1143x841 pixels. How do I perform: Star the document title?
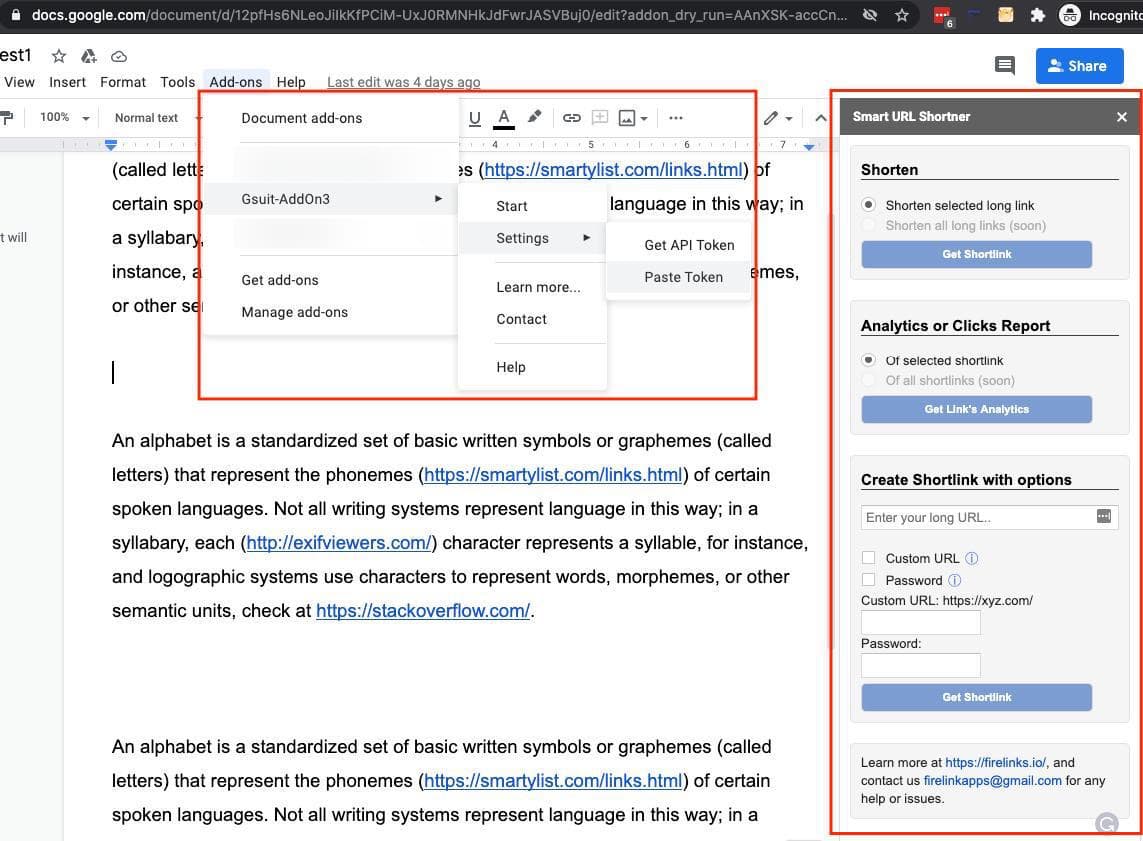pos(59,56)
